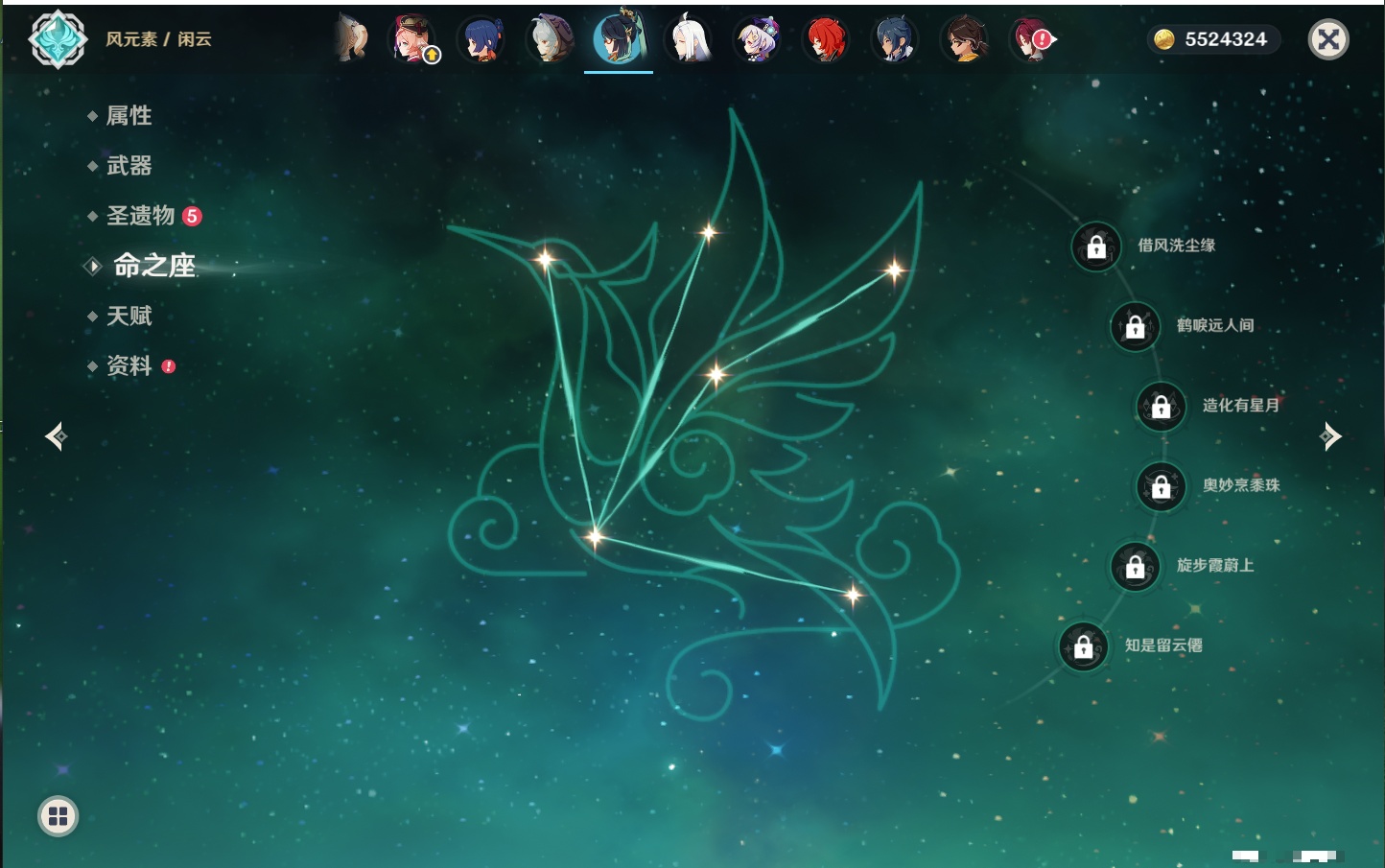Select the red-haired Diluc character portrait
Viewport: 1385px width, 868px height.
point(826,40)
